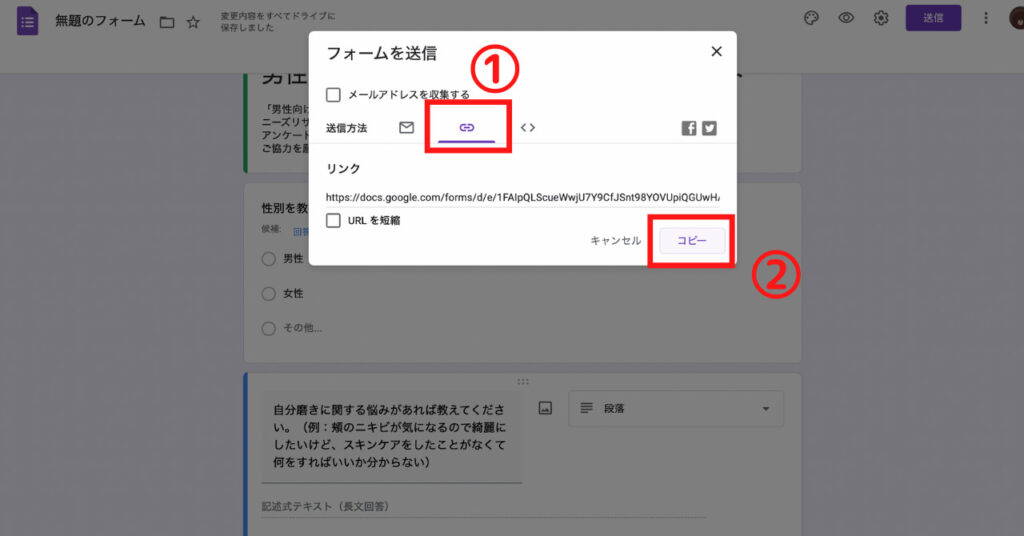Screen dimensions: 1024x536
Task: Open the more options three-dot menu
Action: [x=986, y=19]
